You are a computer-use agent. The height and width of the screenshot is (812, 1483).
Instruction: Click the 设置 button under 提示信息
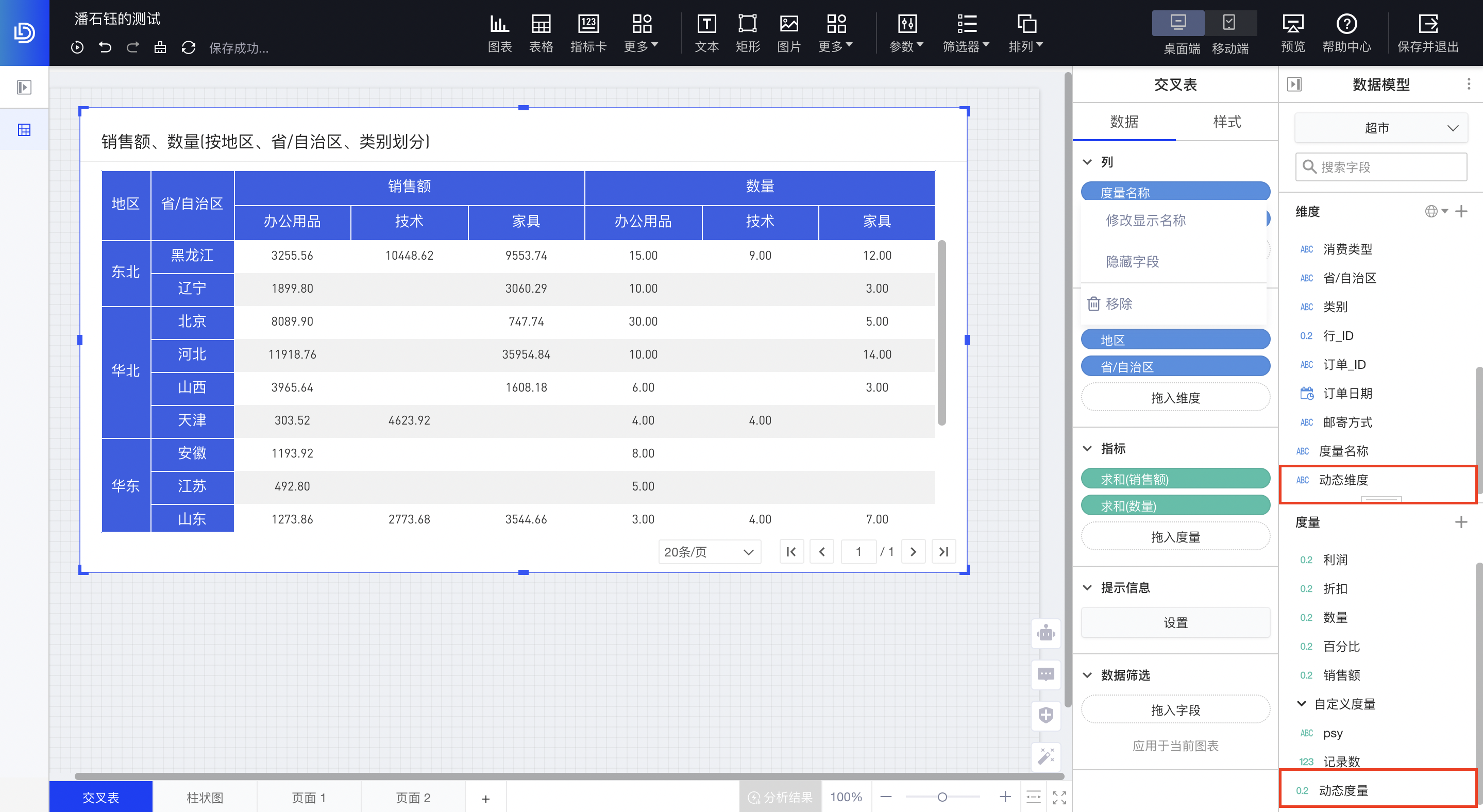pos(1175,622)
